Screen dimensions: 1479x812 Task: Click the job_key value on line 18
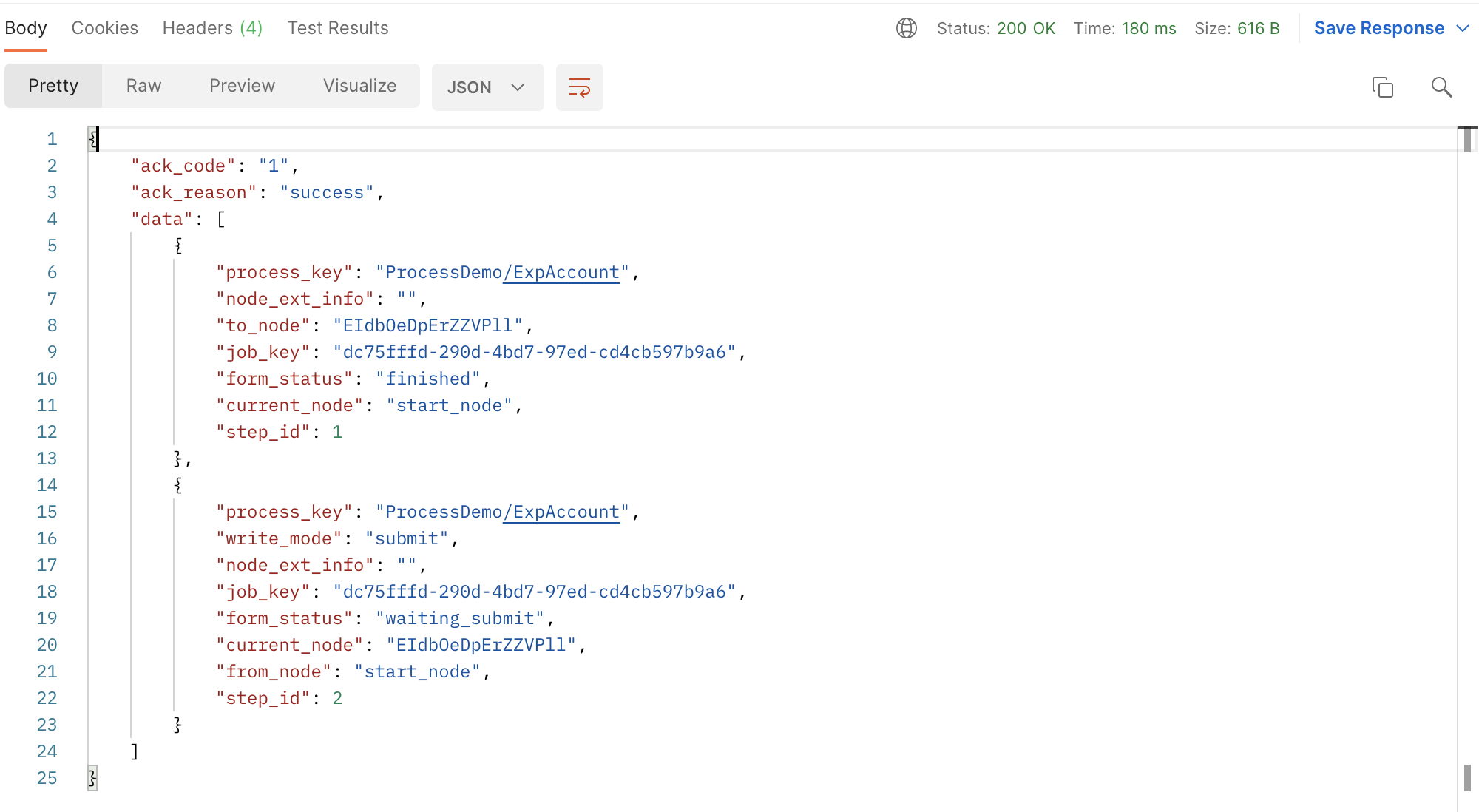point(535,592)
